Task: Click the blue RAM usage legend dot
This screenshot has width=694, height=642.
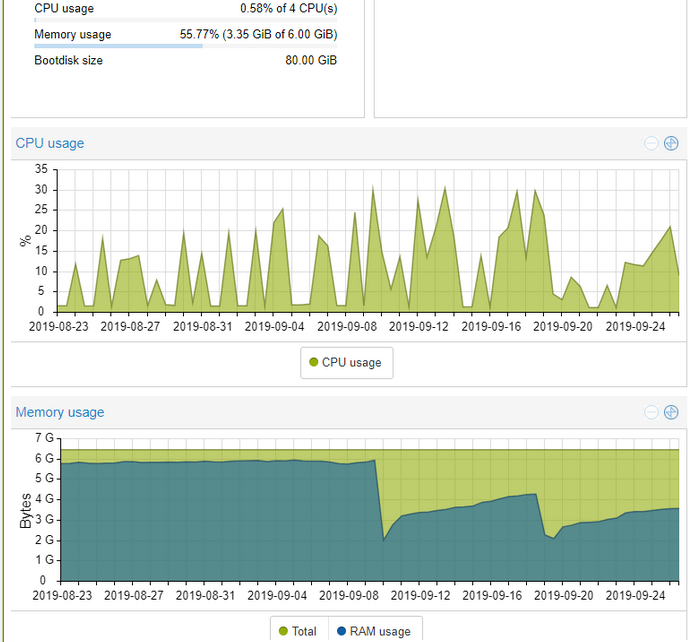Action: 341,631
